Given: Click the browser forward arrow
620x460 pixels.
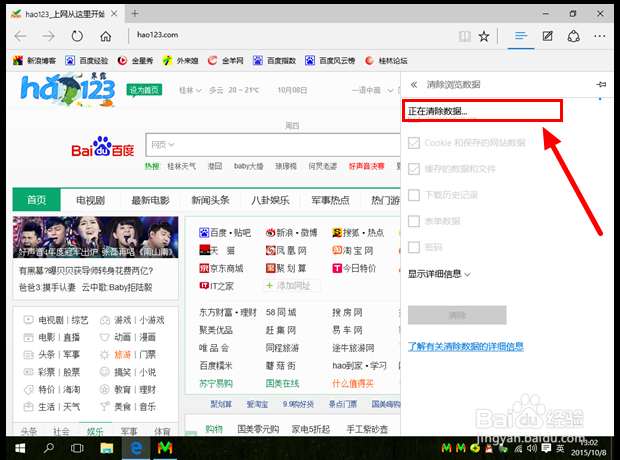Looking at the screenshot, I should 49,36.
